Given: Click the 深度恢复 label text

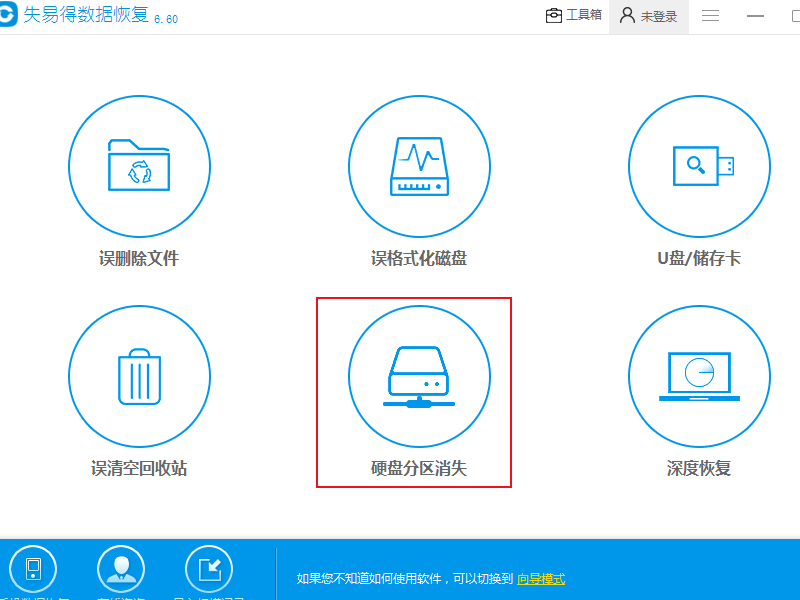Looking at the screenshot, I should [x=699, y=468].
